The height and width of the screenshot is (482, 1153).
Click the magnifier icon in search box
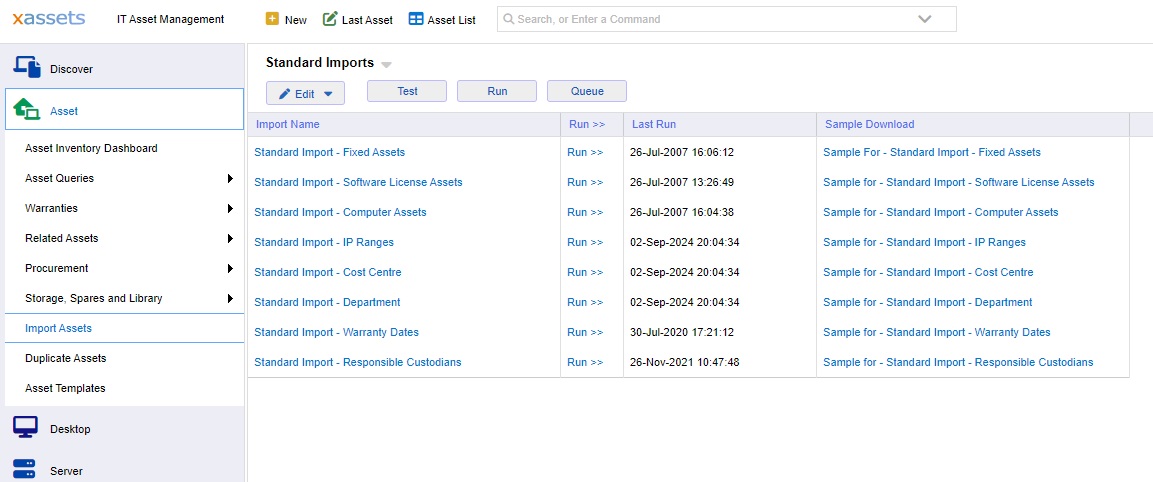coord(509,19)
